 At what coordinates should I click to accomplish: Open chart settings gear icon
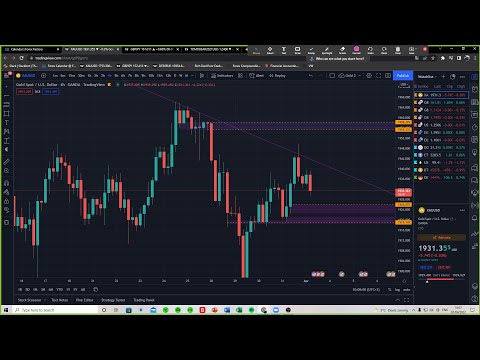pos(369,76)
